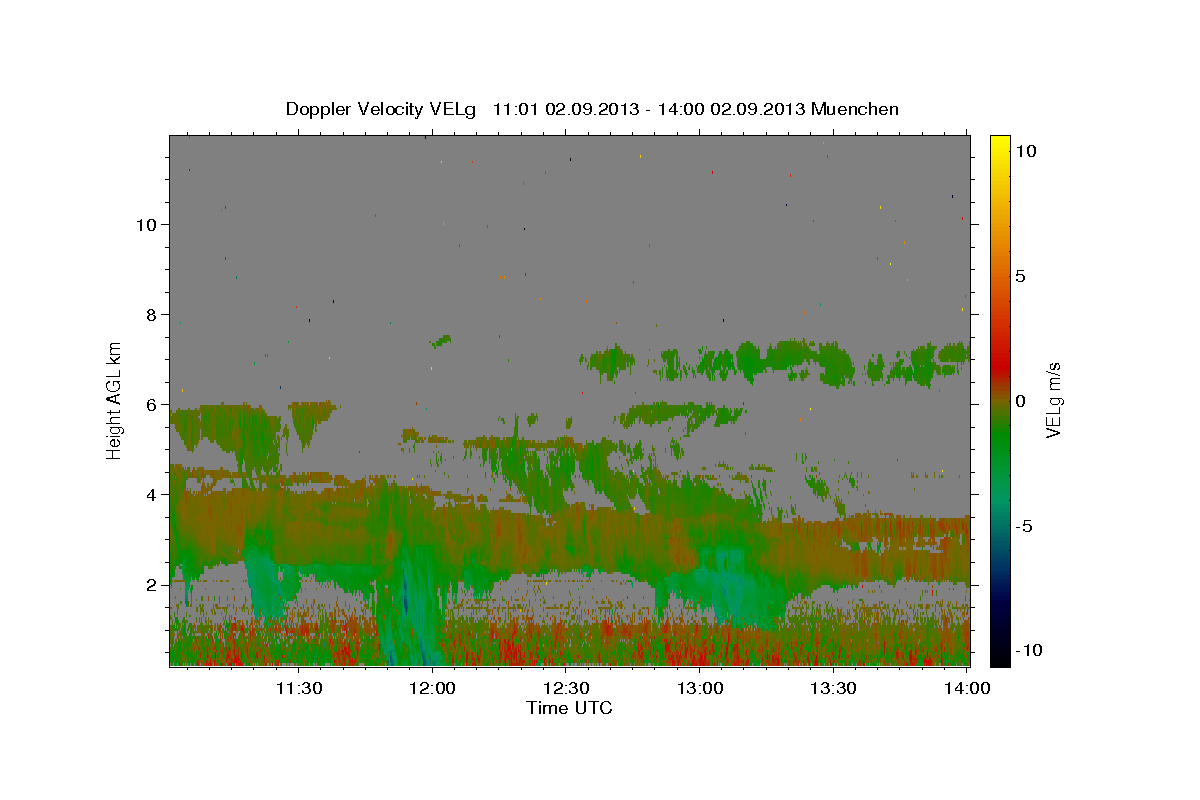Screen dimensions: 1200x800
Task: Click the colorbar label '-10'
Action: (x=1029, y=650)
